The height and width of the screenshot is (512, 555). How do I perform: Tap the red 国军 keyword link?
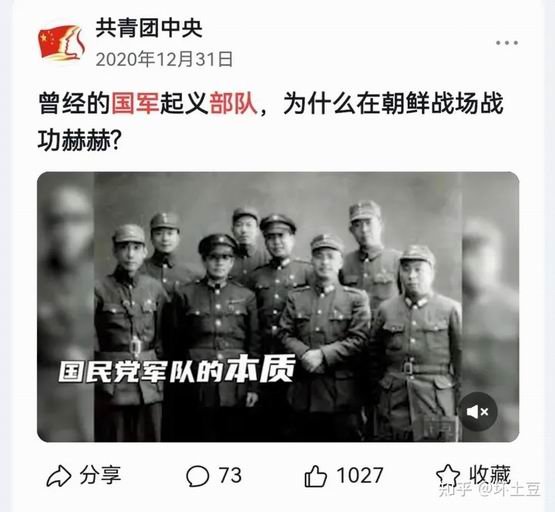(x=135, y=103)
